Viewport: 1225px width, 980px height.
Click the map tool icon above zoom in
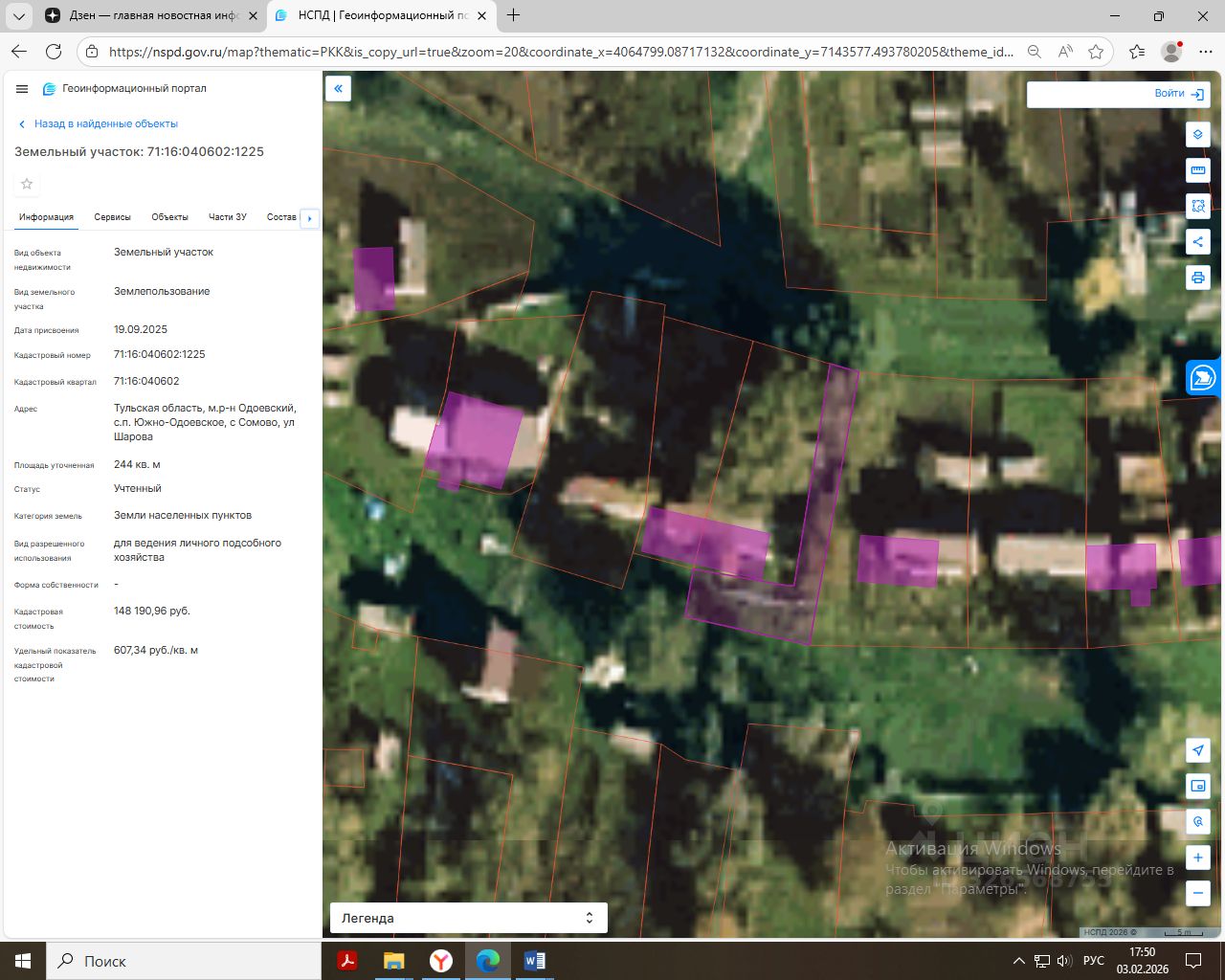pos(1198,821)
